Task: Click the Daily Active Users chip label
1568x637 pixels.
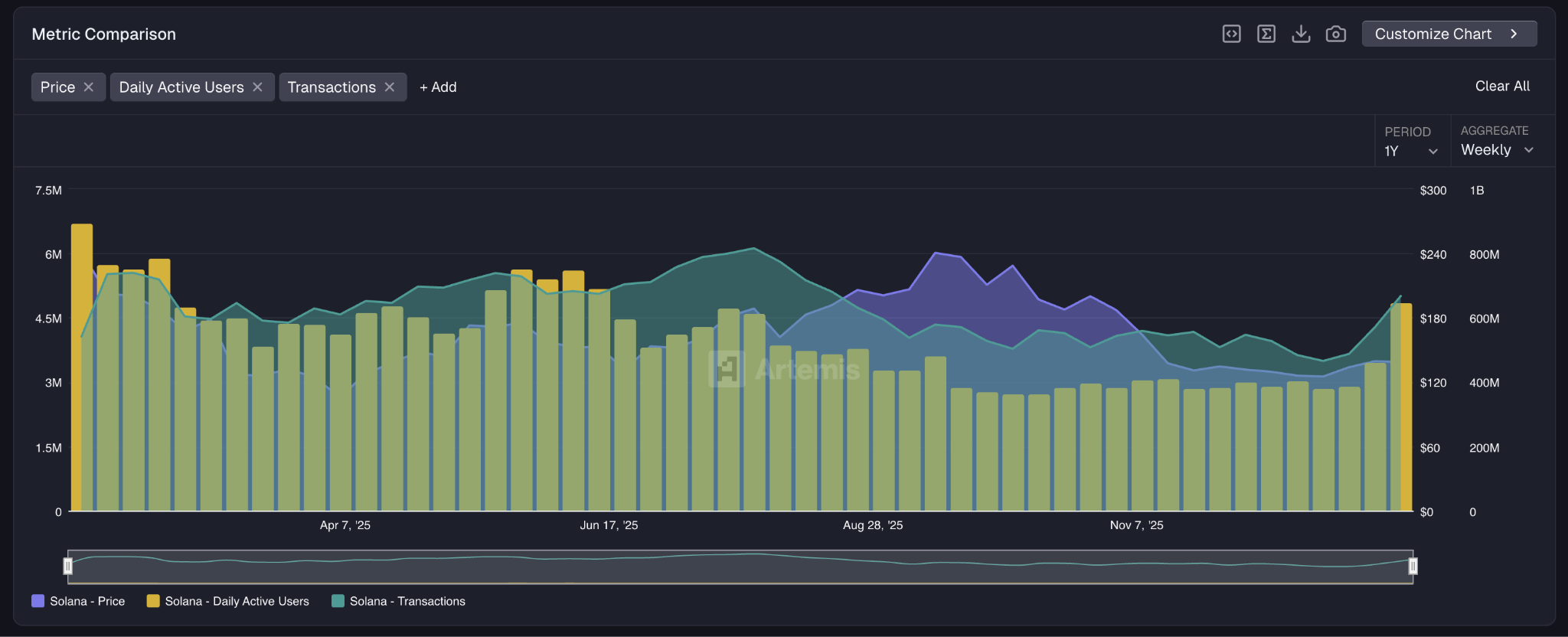Action: click(x=181, y=87)
